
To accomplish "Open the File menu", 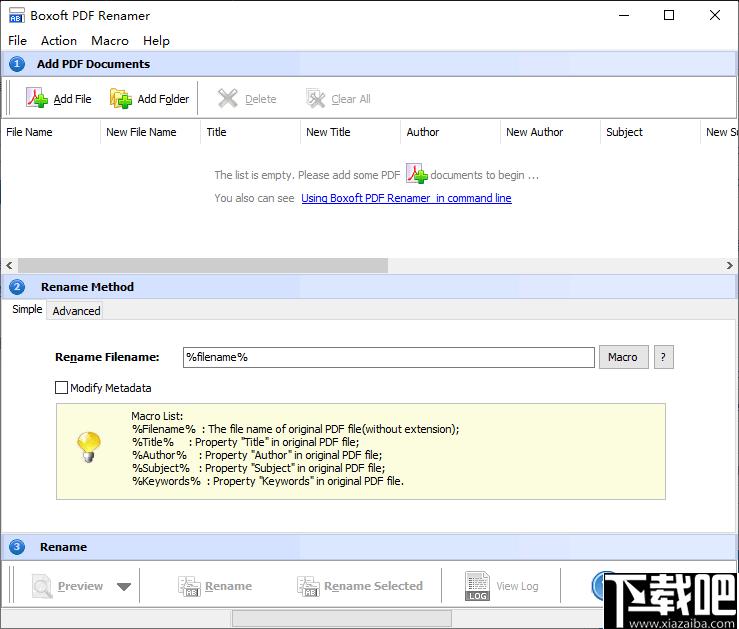I will point(17,41).
